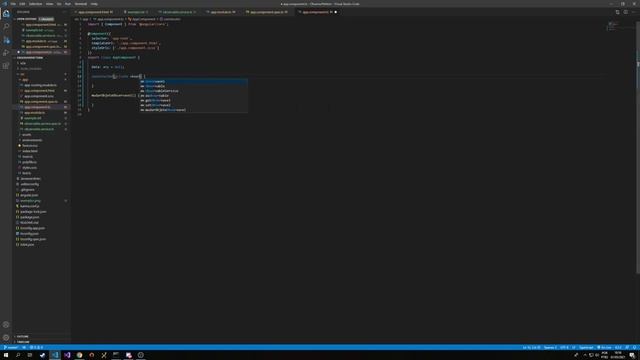
Task: Open the Selection menu
Action: click(x=36, y=4)
